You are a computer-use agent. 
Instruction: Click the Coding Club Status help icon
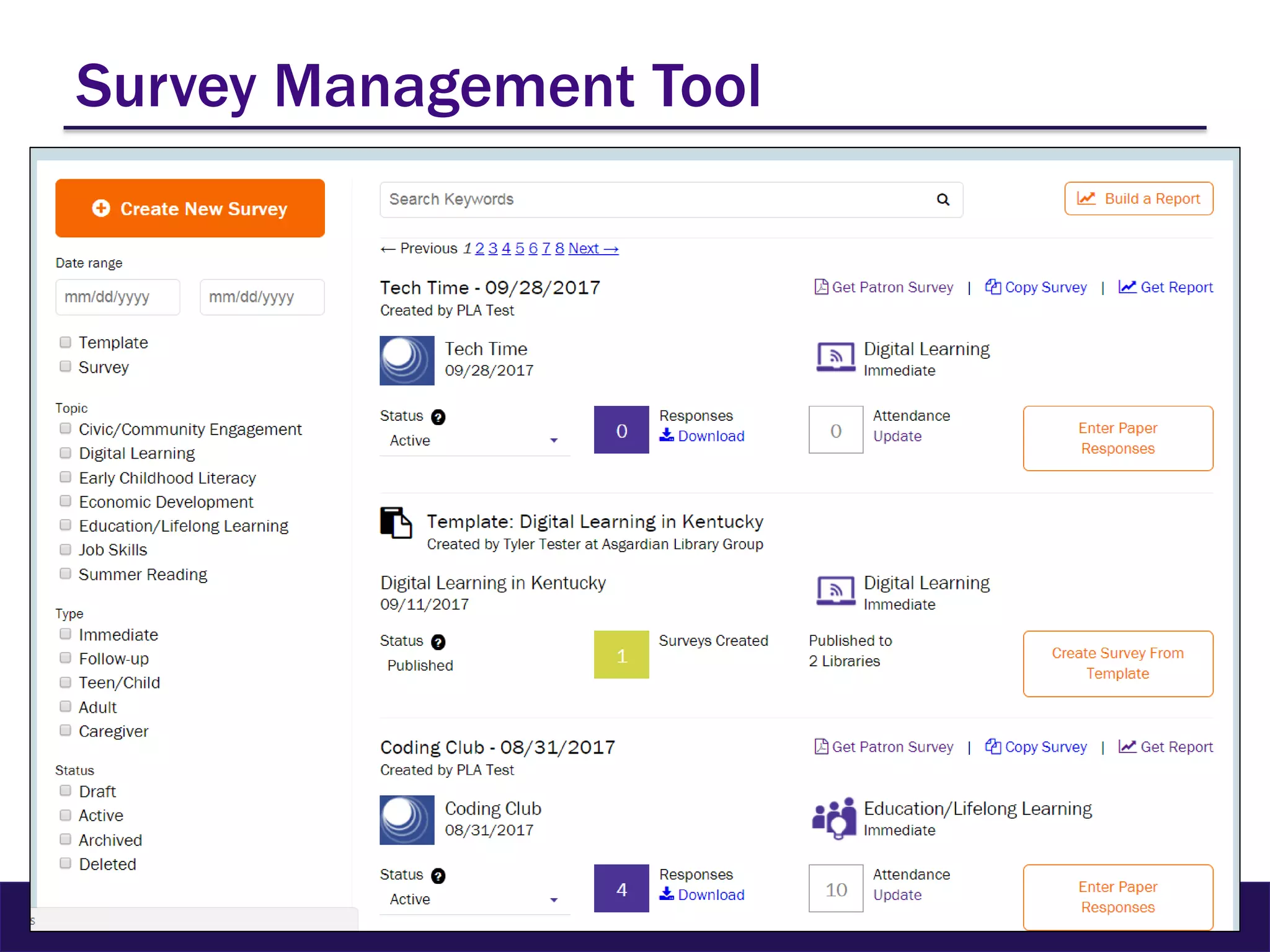438,876
